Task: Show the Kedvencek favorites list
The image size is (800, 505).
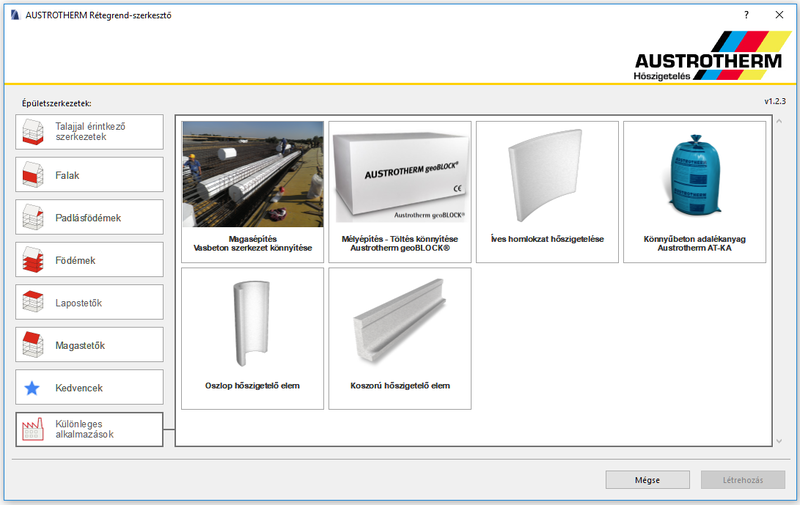Action: coord(89,387)
